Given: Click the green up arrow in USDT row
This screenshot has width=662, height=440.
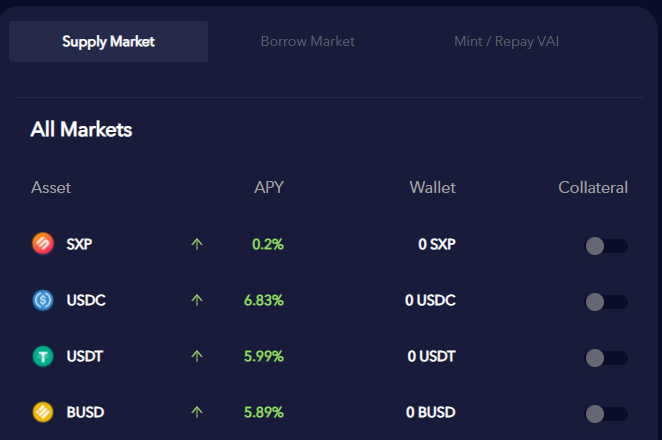Looking at the screenshot, I should pos(197,356).
